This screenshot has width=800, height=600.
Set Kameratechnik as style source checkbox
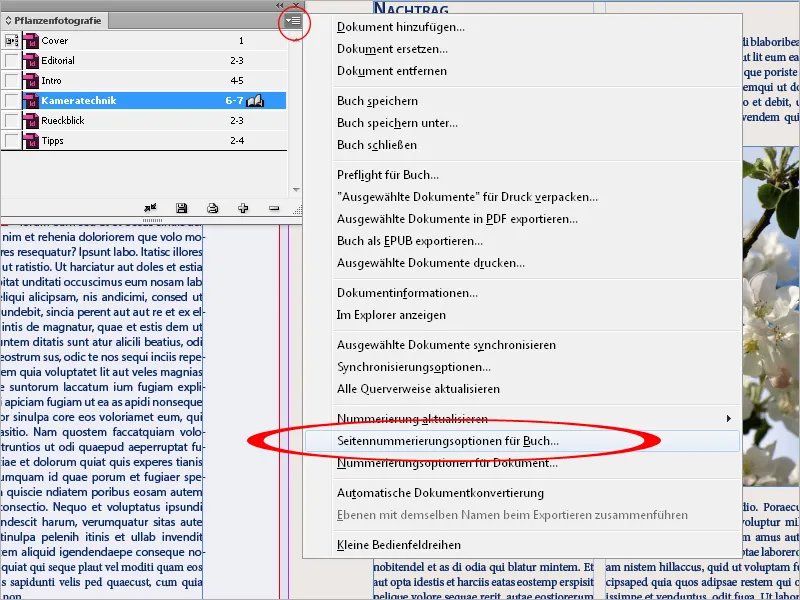coord(11,101)
